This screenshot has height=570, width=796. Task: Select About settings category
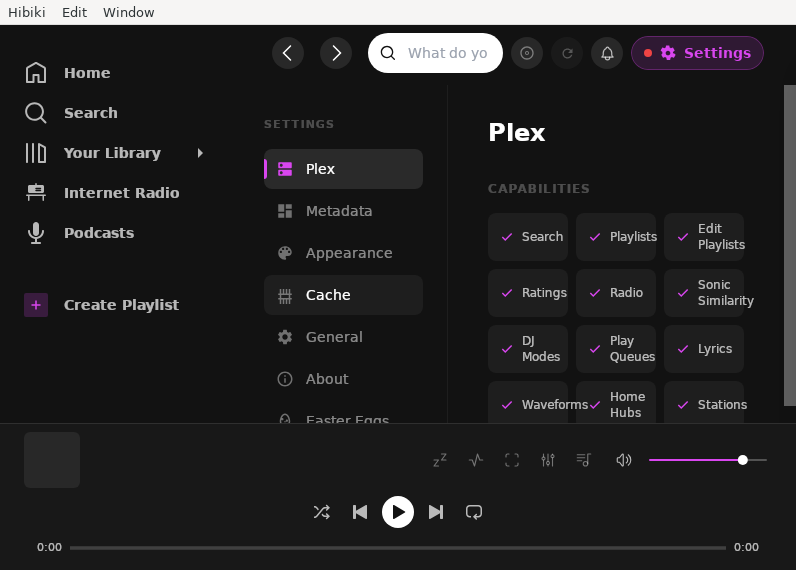pos(343,379)
